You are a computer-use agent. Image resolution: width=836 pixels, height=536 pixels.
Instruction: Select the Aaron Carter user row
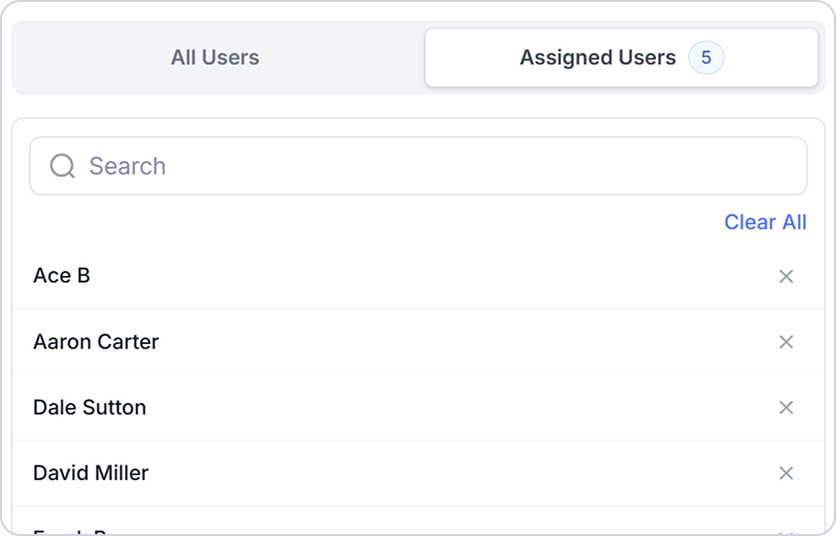(x=418, y=342)
